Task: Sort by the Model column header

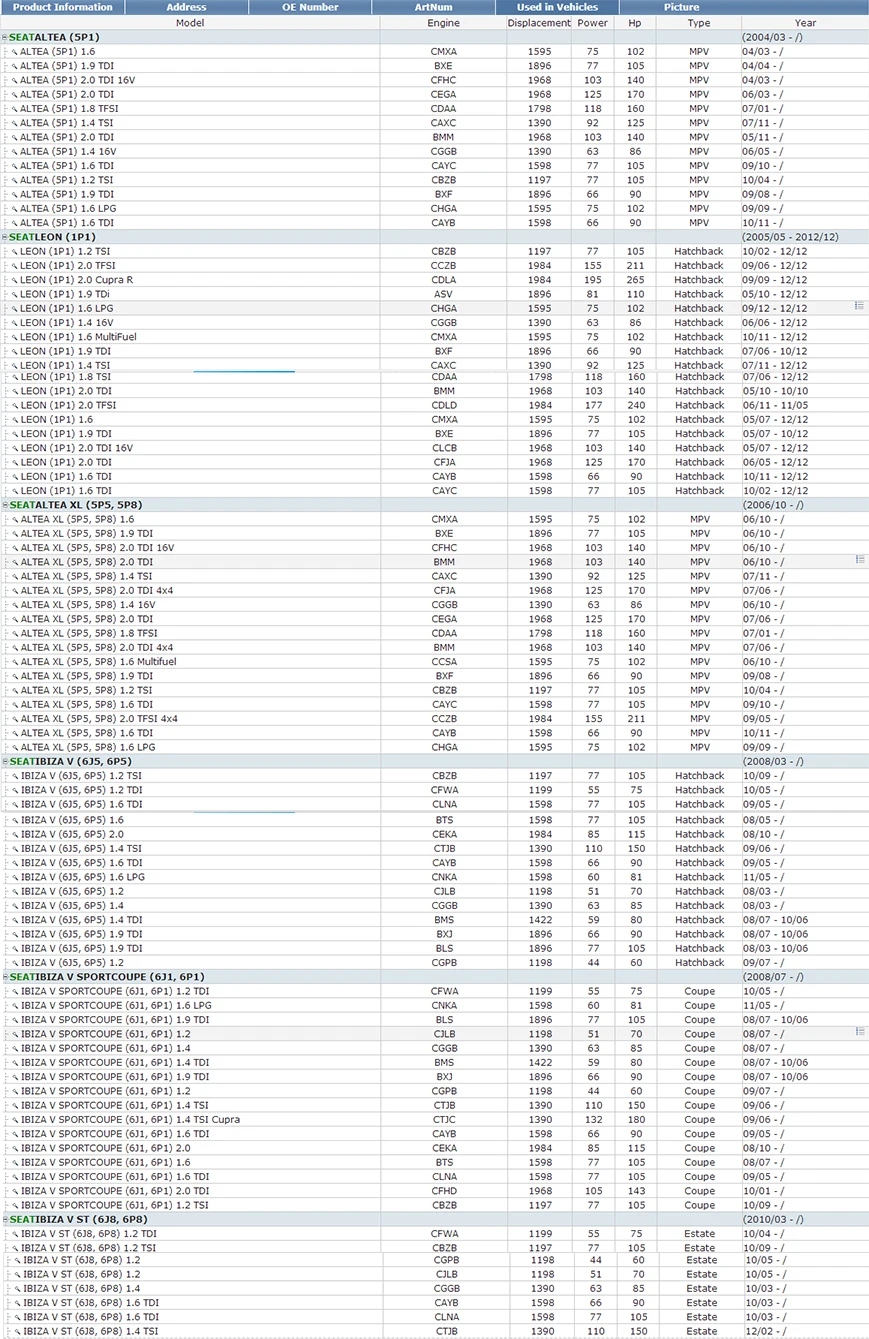Action: [x=190, y=22]
